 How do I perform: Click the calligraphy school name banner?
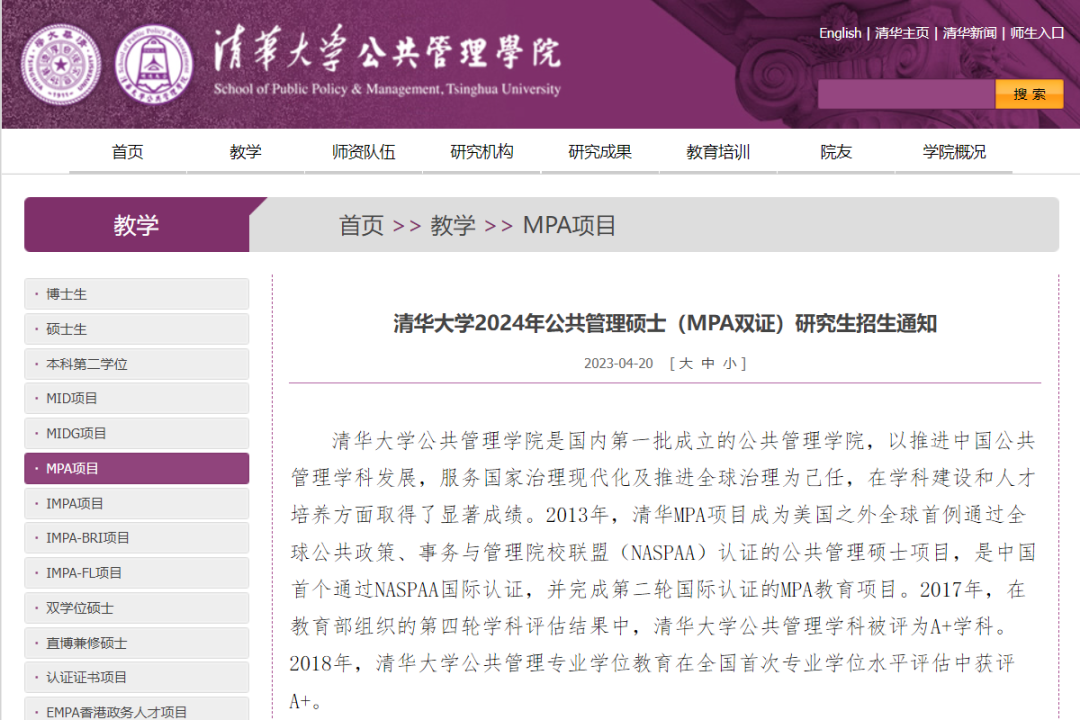(x=387, y=61)
